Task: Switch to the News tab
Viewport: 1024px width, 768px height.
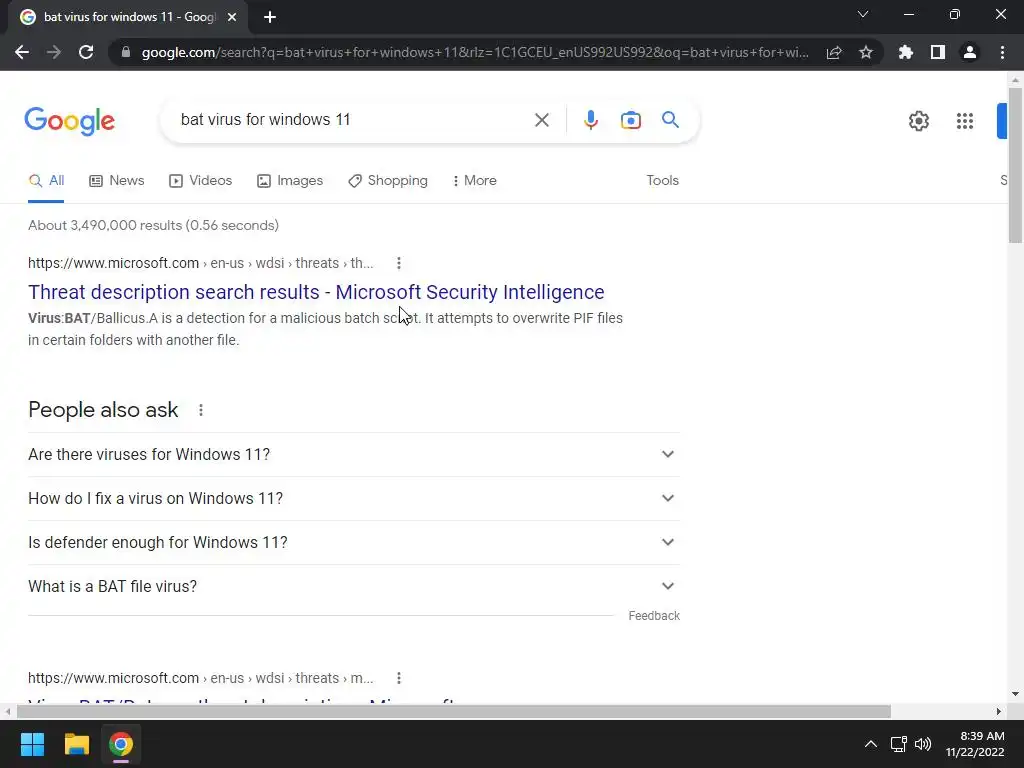Action: coord(117,181)
